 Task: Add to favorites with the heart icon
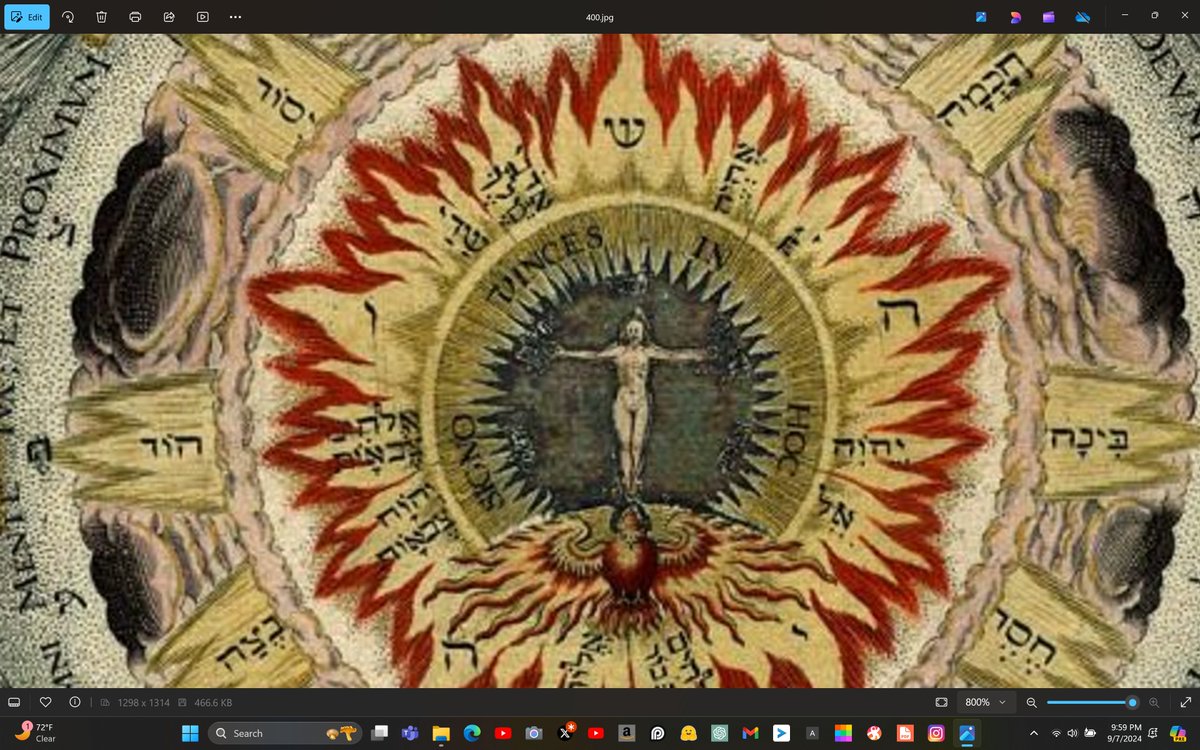[x=46, y=702]
